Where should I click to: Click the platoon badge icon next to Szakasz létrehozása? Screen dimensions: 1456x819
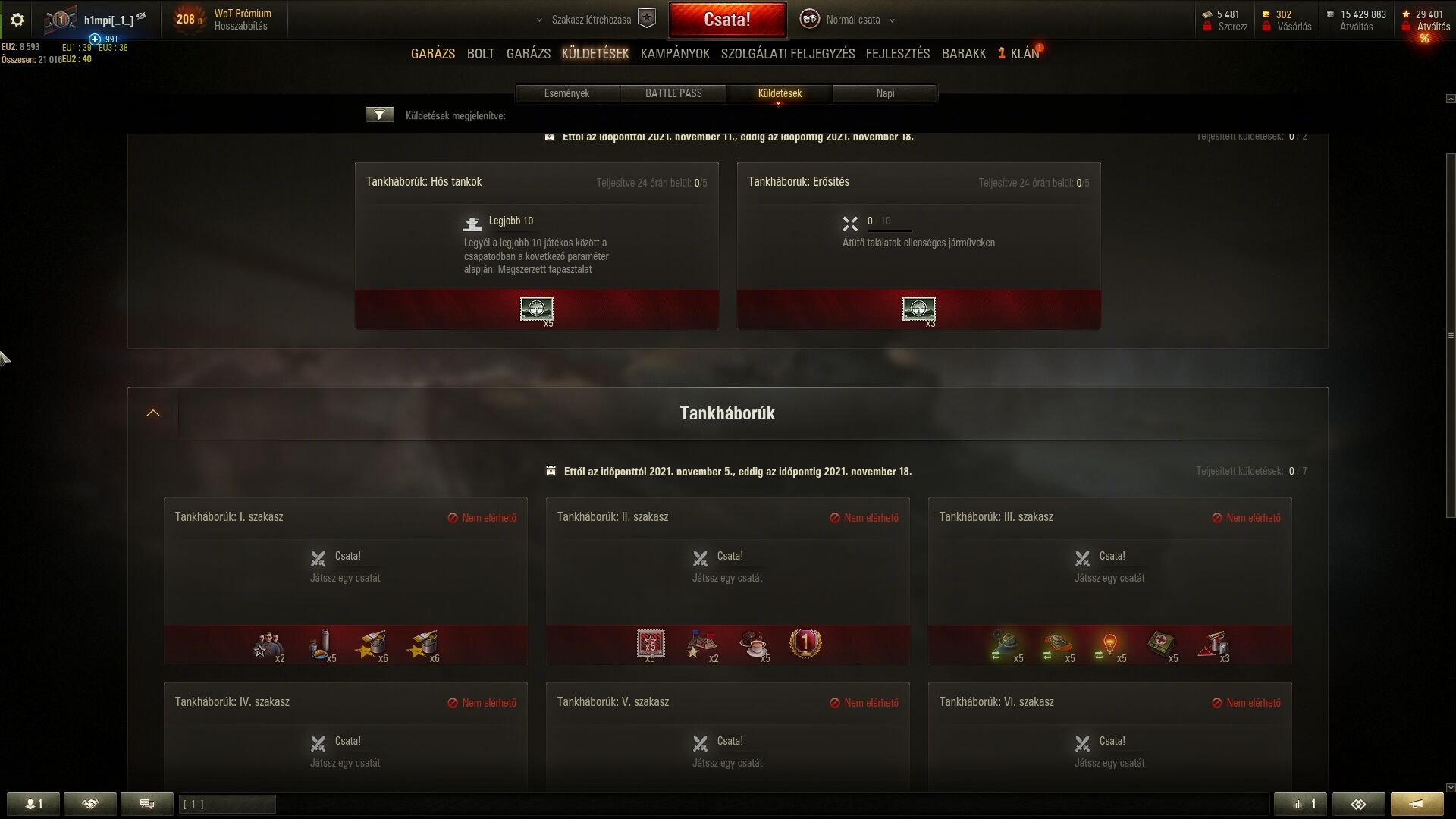coord(646,19)
